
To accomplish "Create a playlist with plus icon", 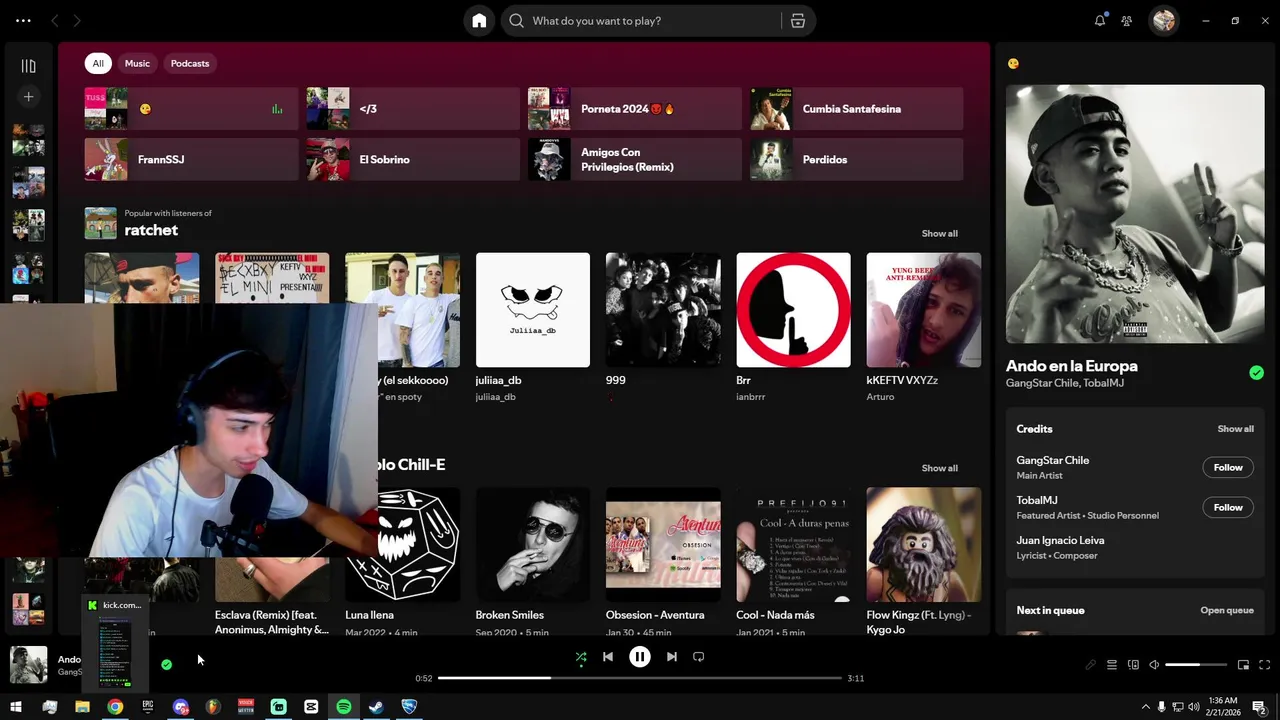I will coord(28,97).
